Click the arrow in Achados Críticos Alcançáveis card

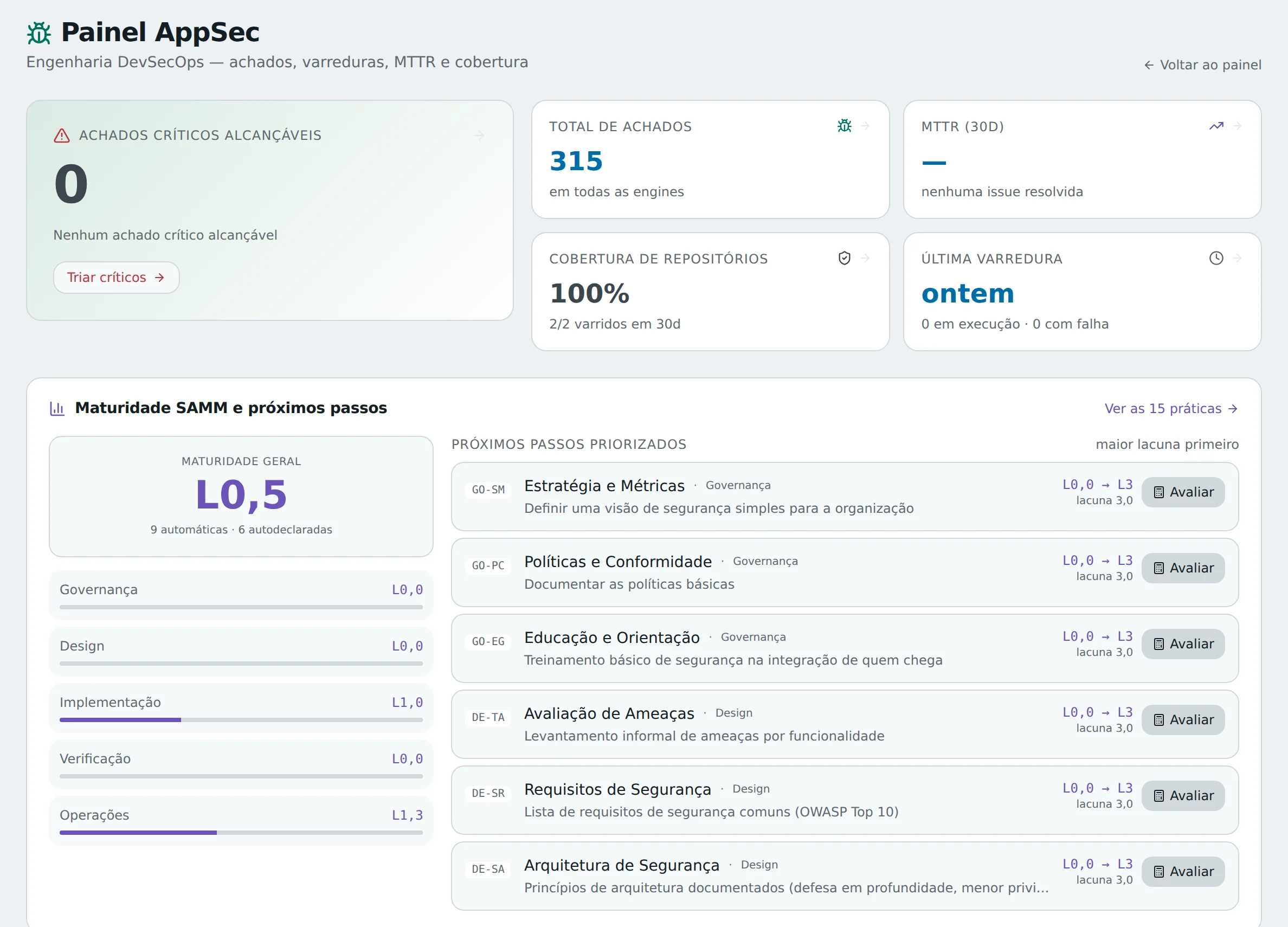479,135
